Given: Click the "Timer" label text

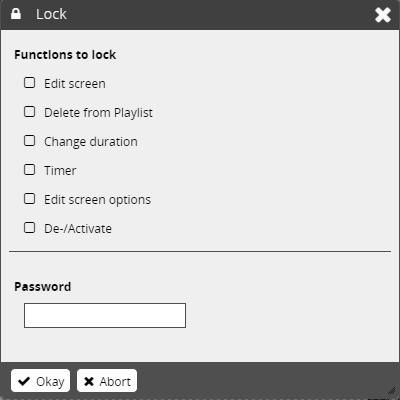Looking at the screenshot, I should (x=60, y=171).
